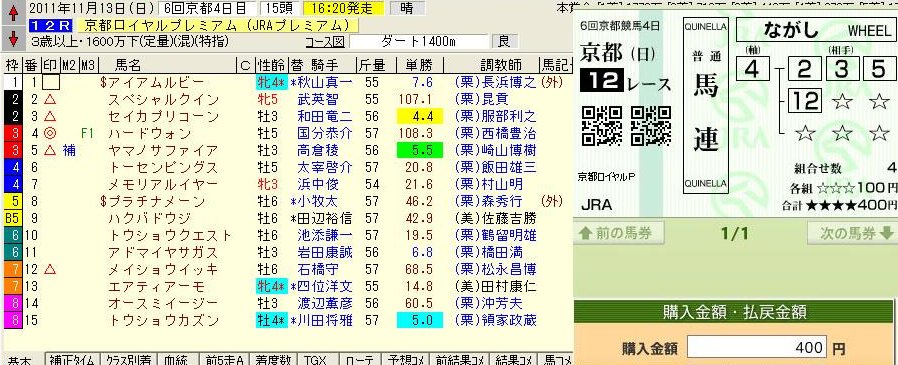Click partner horse number 12 on ticket
The image size is (898, 365).
pos(805,101)
